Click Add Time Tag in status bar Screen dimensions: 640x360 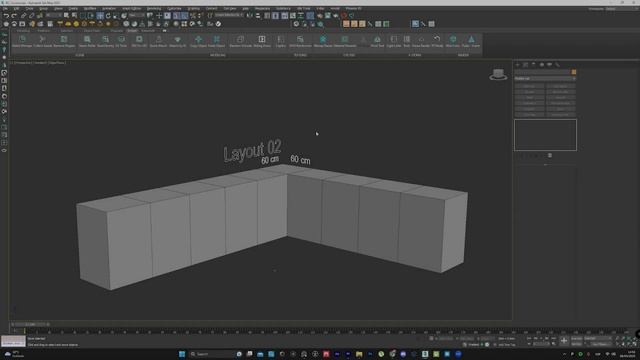tap(507, 344)
